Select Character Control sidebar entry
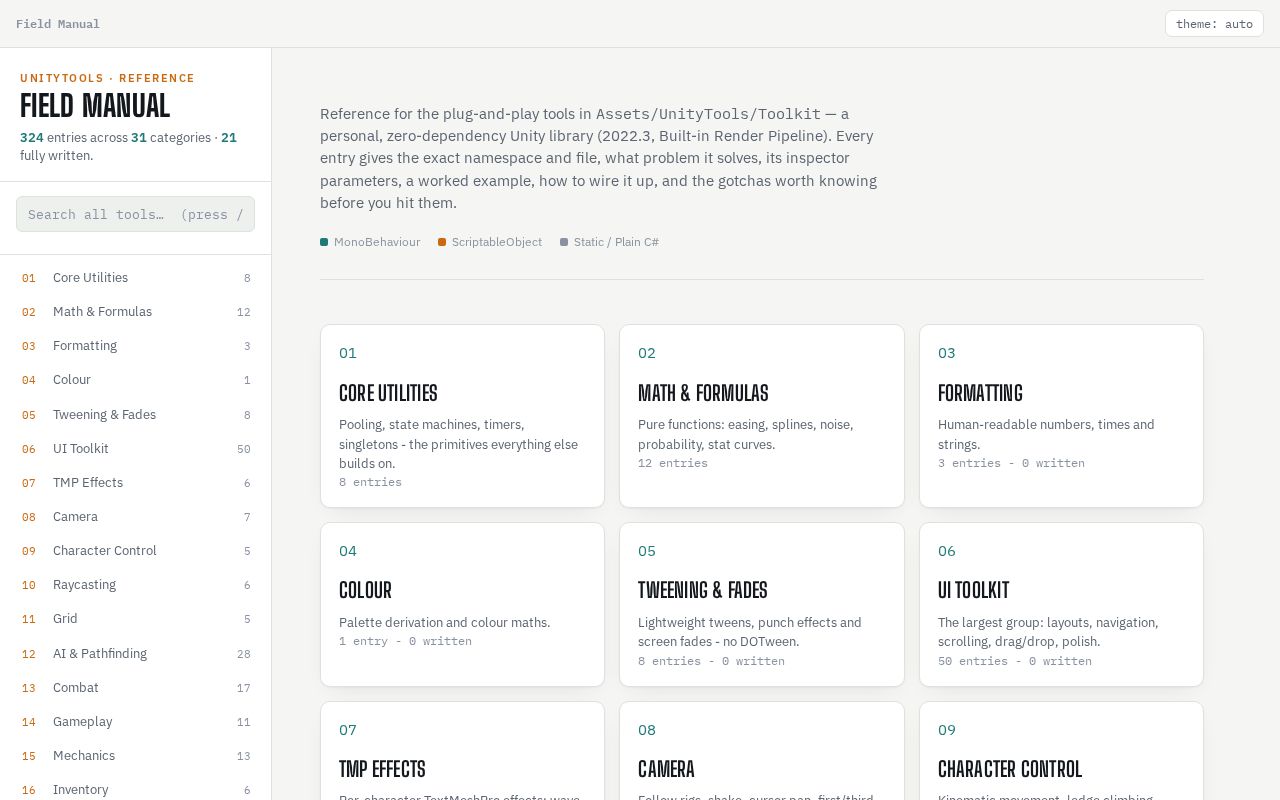The image size is (1280, 800). click(x=135, y=551)
